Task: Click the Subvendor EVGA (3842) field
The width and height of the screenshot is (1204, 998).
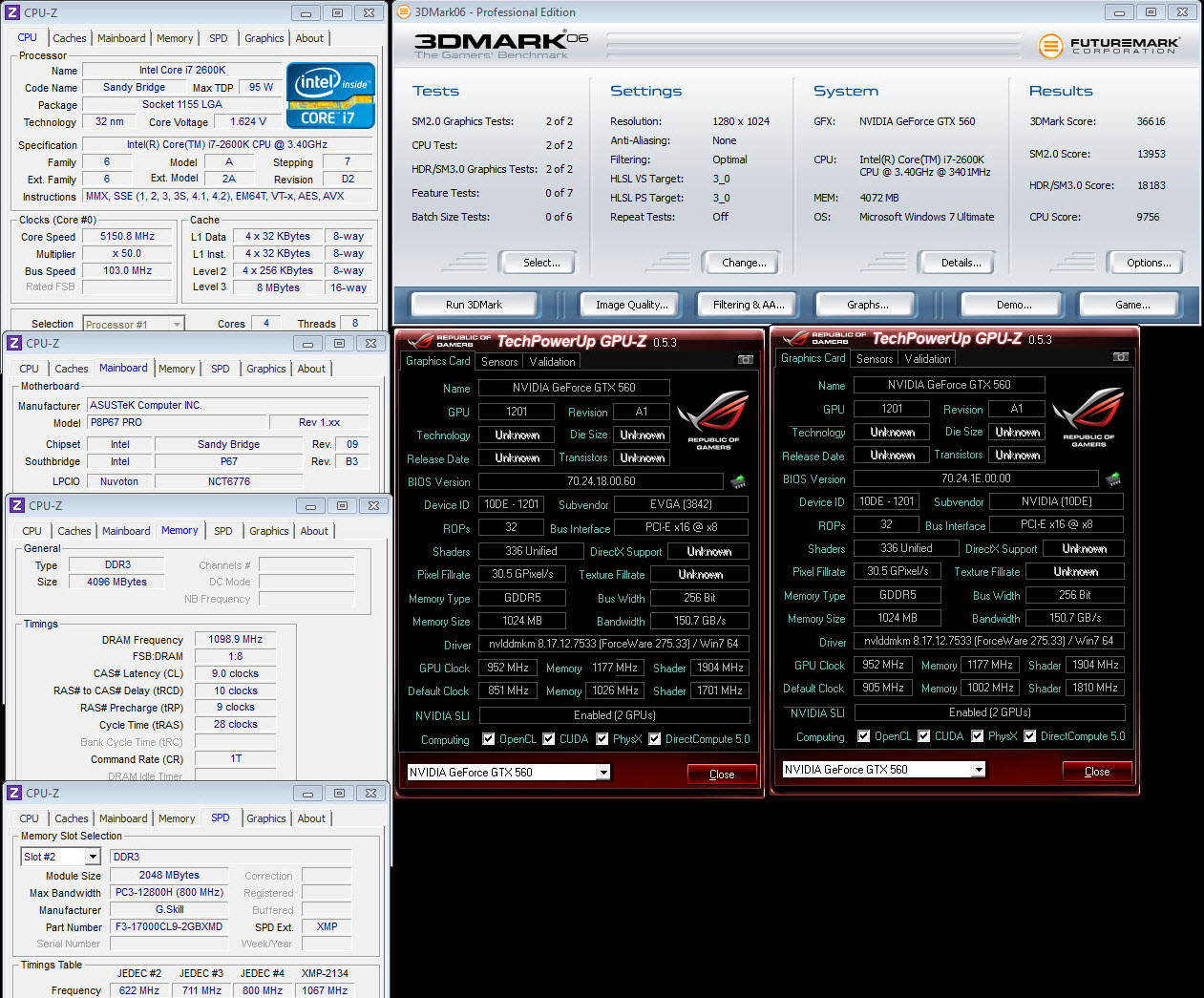Action: click(x=682, y=504)
